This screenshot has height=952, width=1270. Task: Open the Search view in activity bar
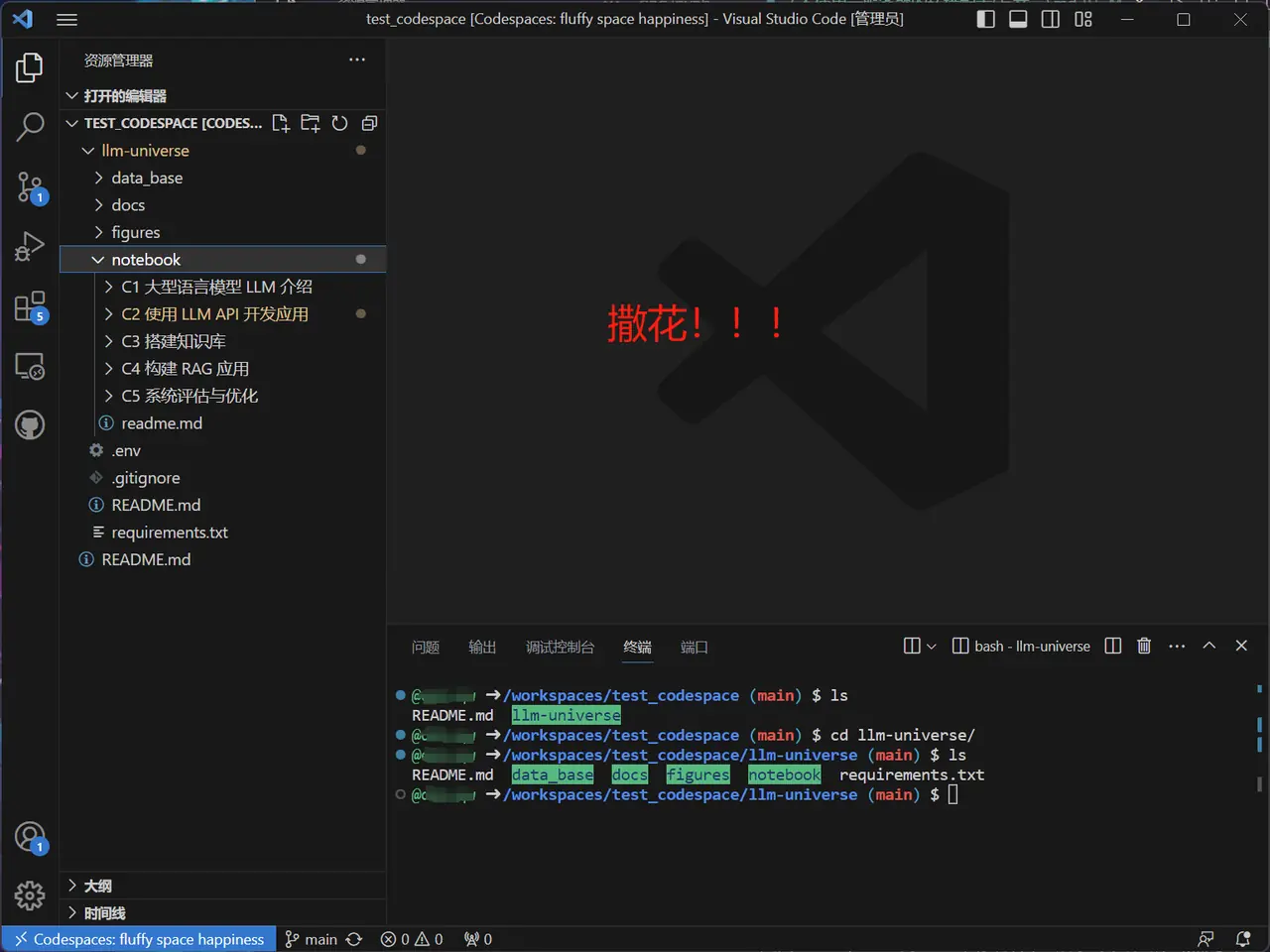point(30,127)
